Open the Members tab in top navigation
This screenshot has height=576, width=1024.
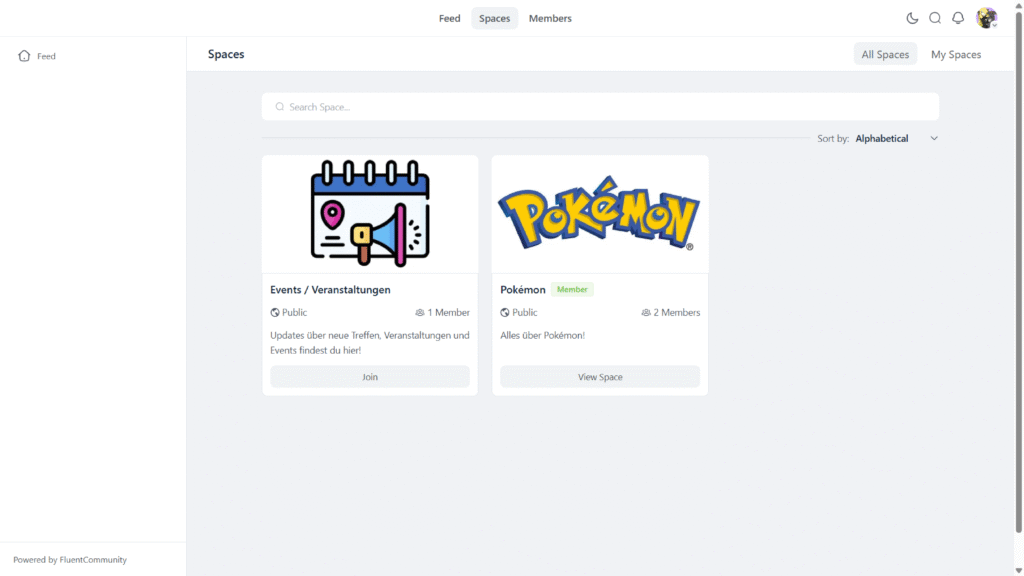(x=550, y=18)
